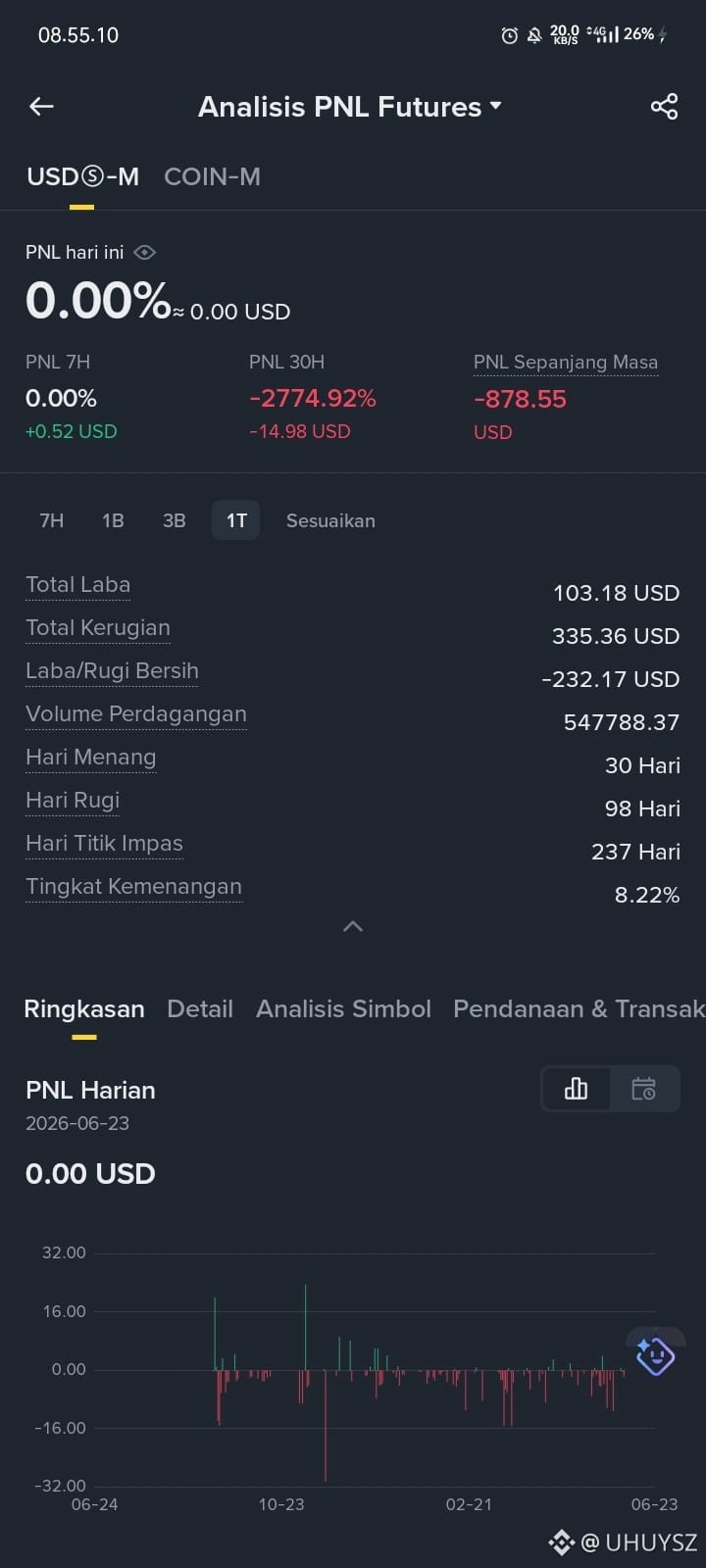Open Sesuaikan custom range

click(x=330, y=520)
